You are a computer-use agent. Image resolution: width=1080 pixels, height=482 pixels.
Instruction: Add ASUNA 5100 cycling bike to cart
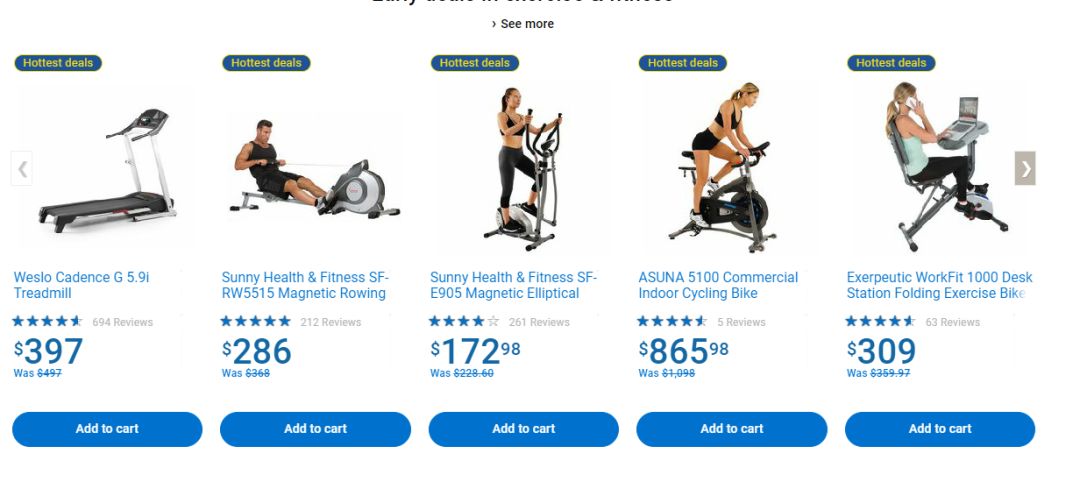tap(731, 429)
